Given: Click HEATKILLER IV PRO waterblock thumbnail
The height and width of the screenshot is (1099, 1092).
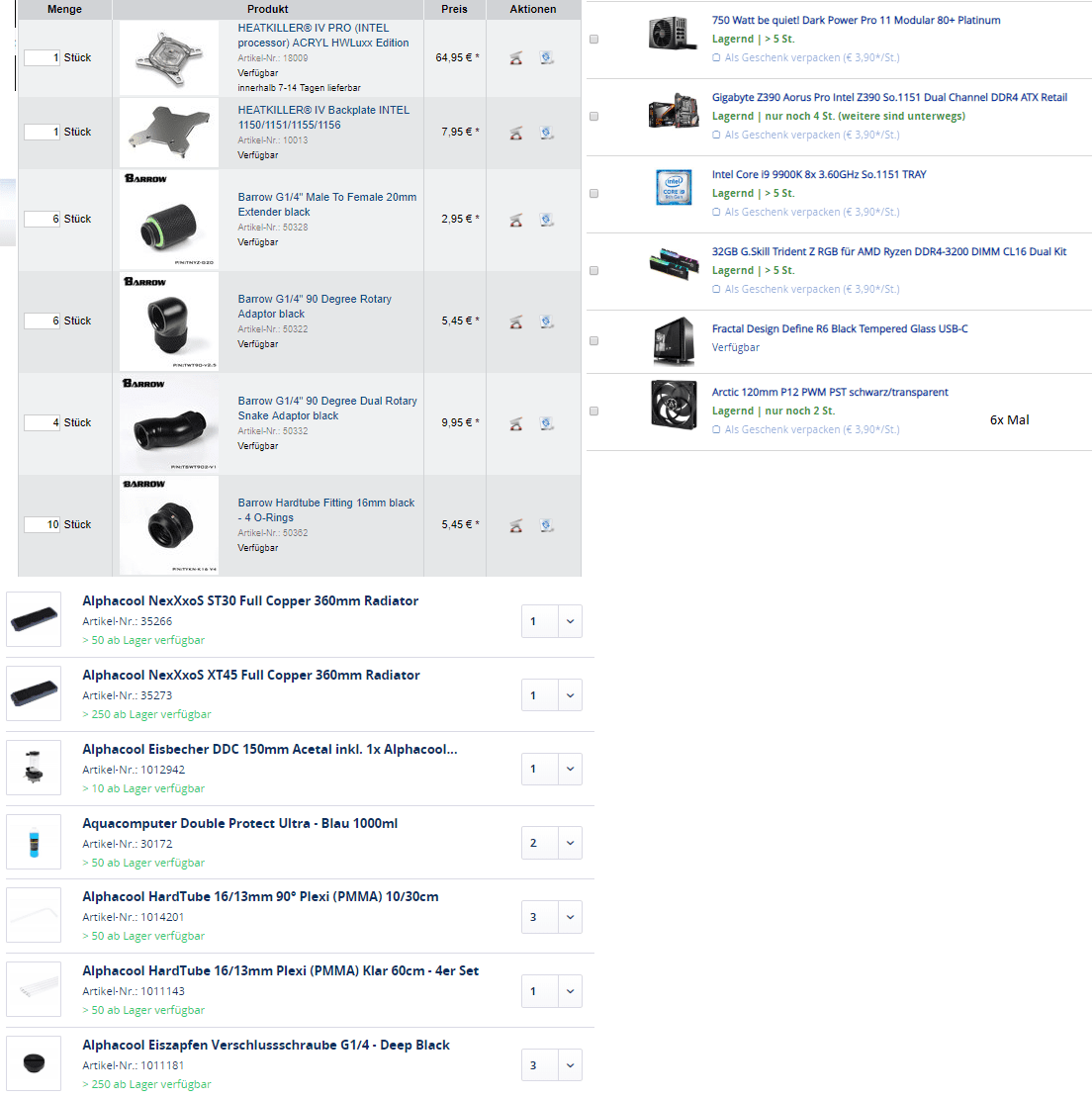Looking at the screenshot, I should click(169, 57).
